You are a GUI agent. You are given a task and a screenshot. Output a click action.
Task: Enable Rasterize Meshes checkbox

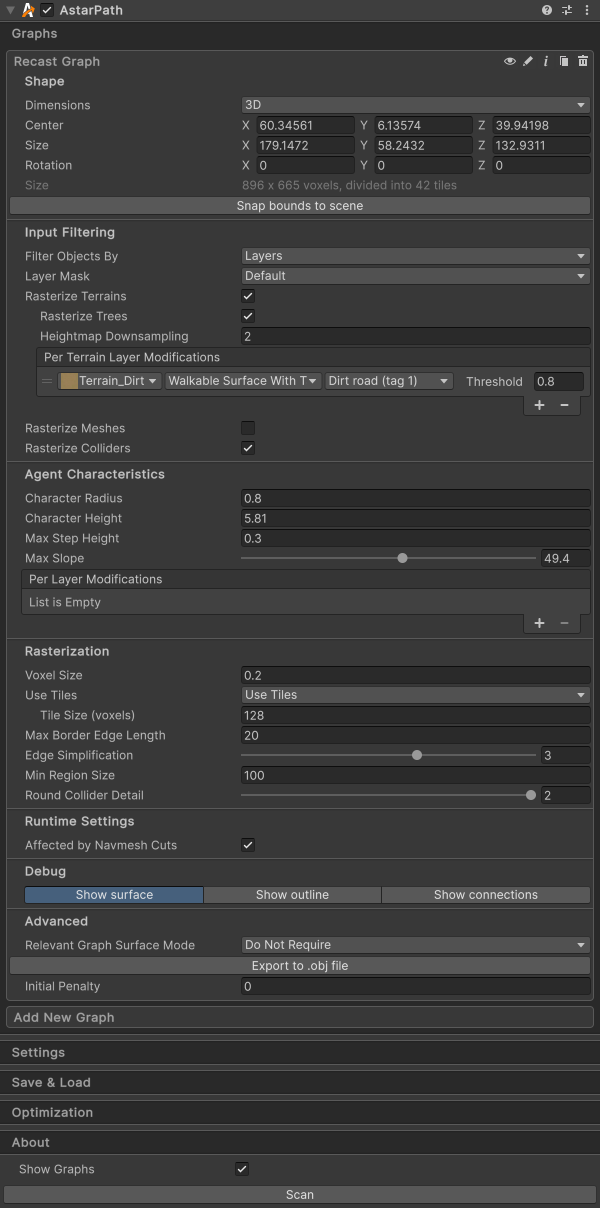[x=248, y=428]
